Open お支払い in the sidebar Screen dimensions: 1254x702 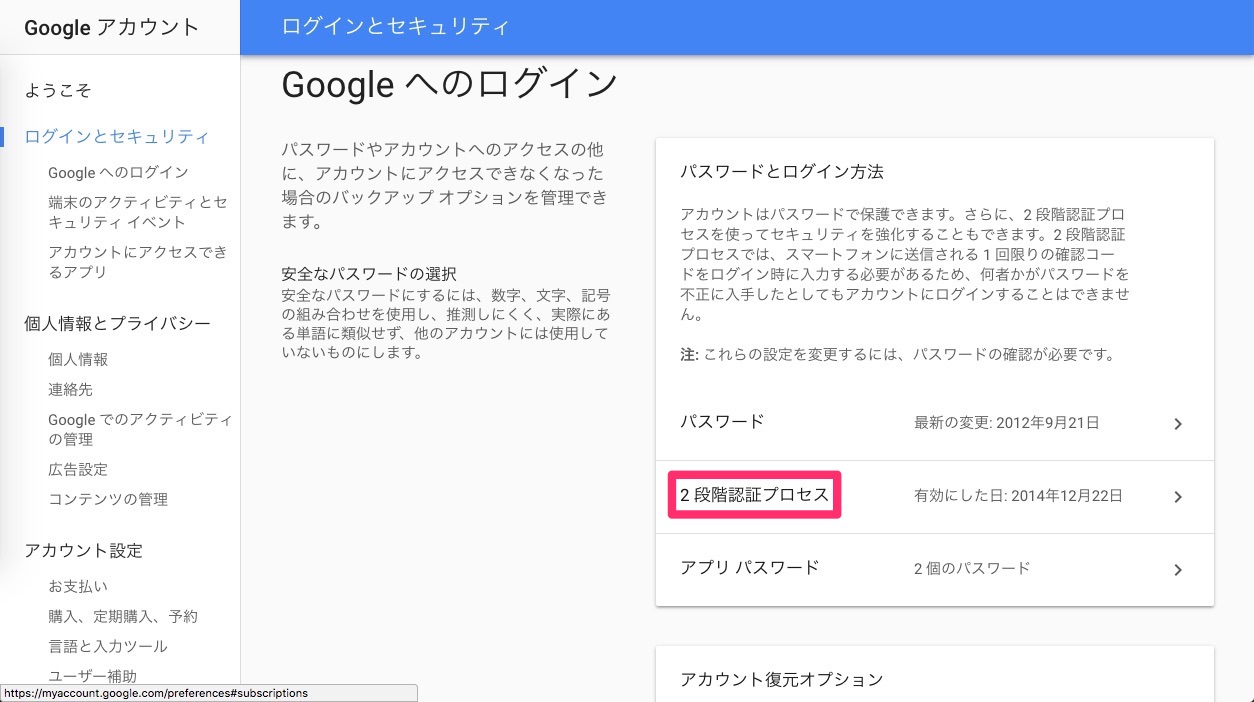[x=78, y=586]
